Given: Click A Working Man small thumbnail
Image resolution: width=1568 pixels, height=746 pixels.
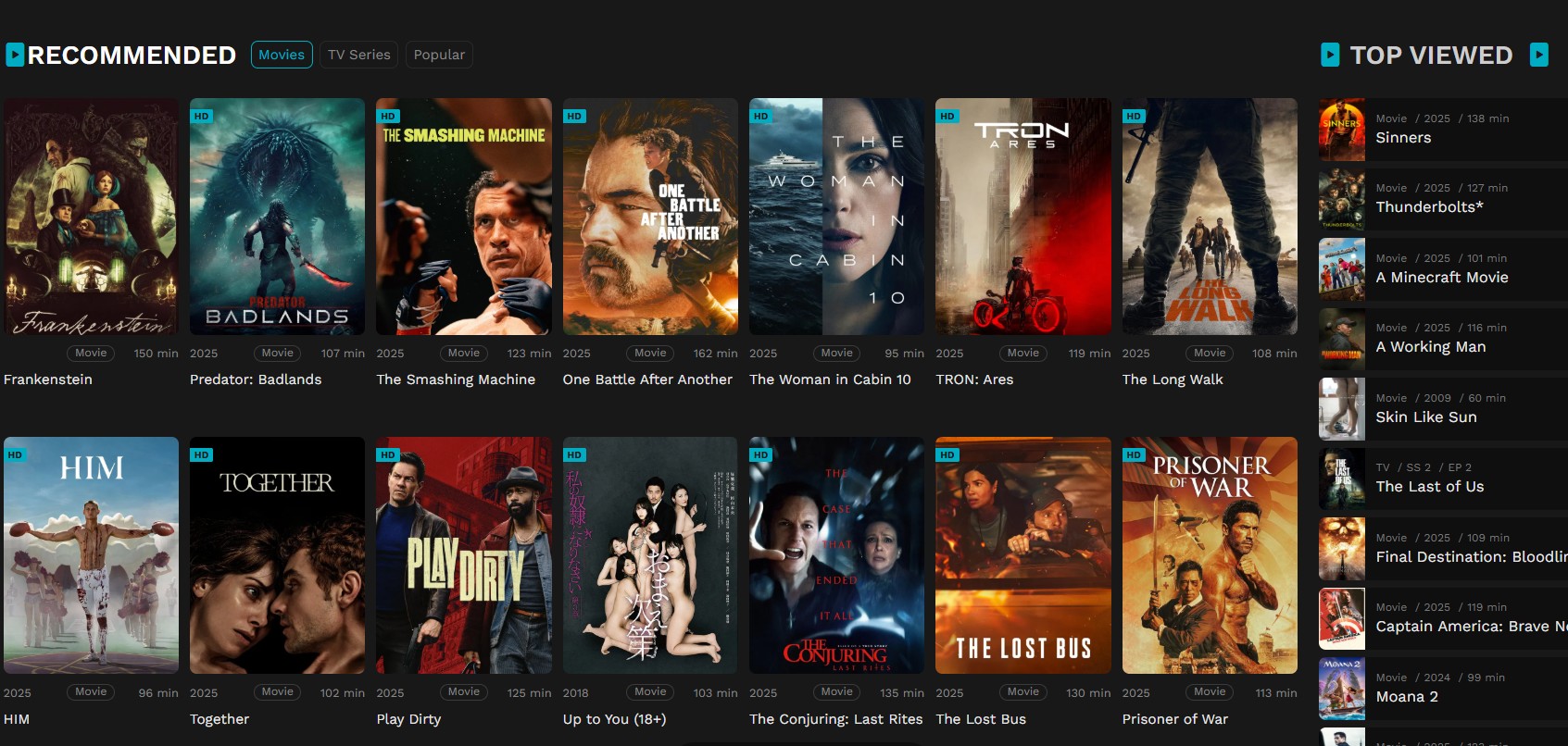Looking at the screenshot, I should click(1342, 339).
